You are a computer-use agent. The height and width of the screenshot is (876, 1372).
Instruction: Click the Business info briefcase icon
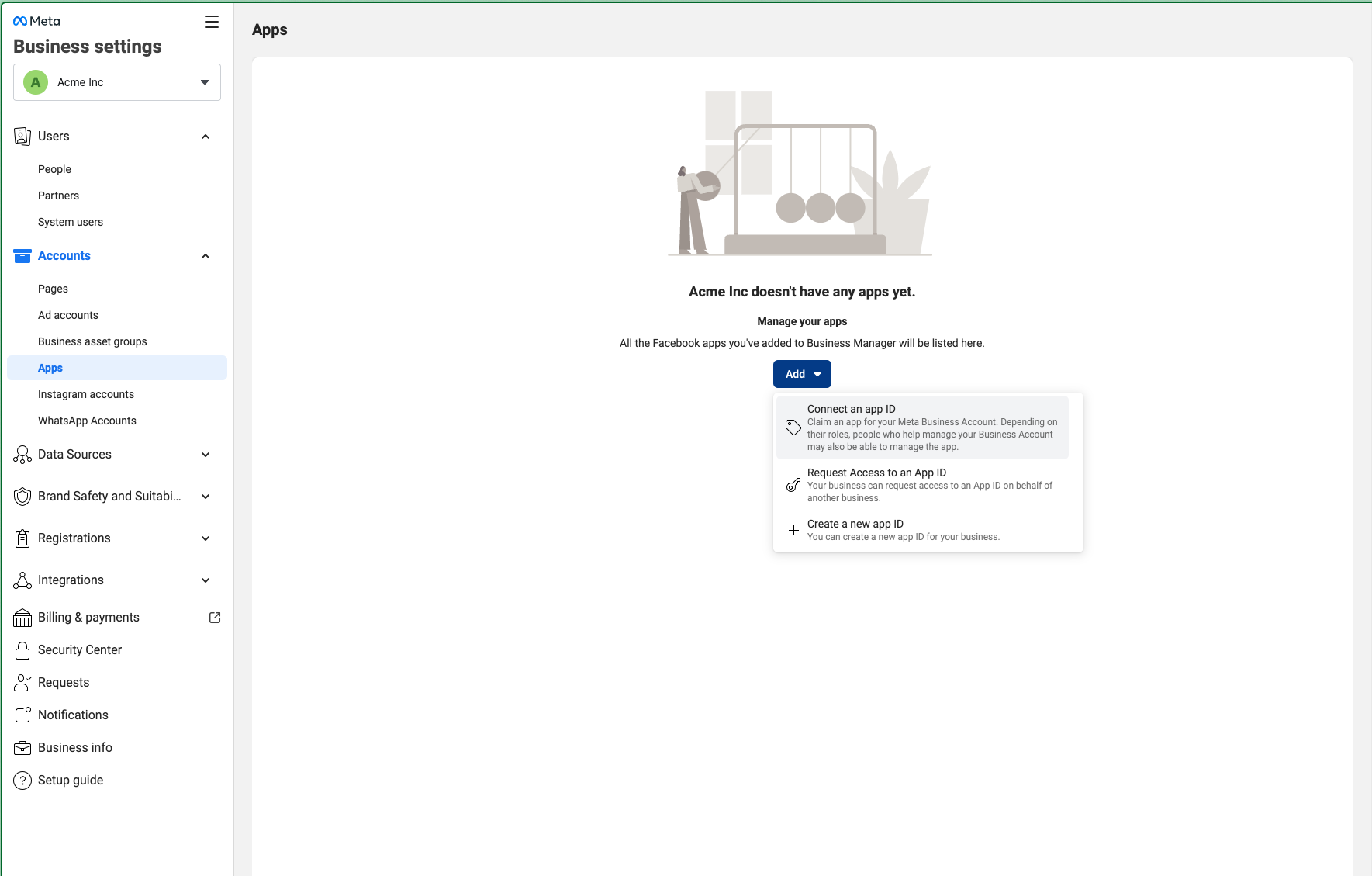[x=22, y=748]
